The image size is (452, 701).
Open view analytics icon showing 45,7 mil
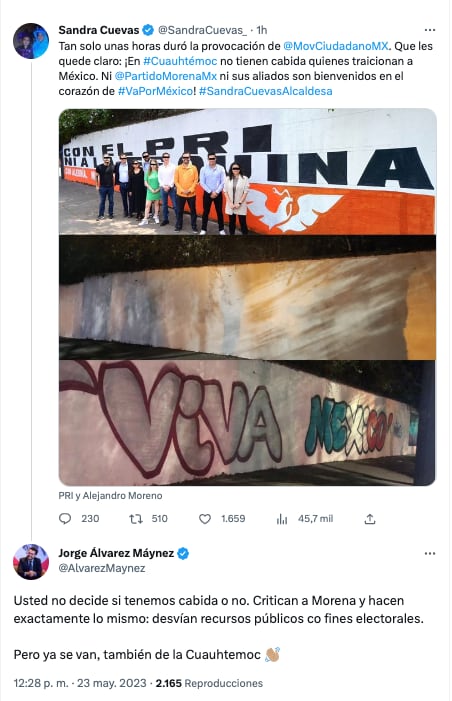[x=282, y=519]
